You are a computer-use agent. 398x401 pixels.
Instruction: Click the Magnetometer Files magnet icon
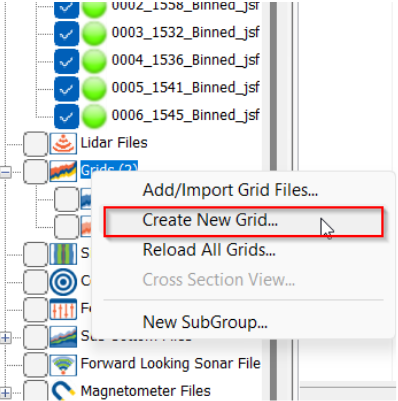tap(63, 391)
